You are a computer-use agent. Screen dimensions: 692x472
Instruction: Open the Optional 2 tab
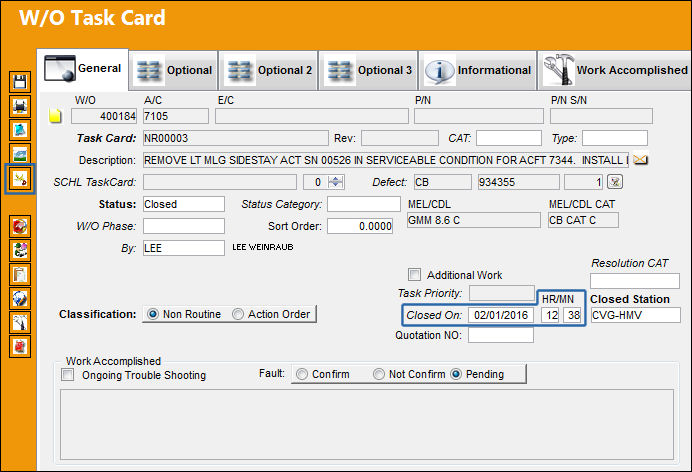point(269,71)
